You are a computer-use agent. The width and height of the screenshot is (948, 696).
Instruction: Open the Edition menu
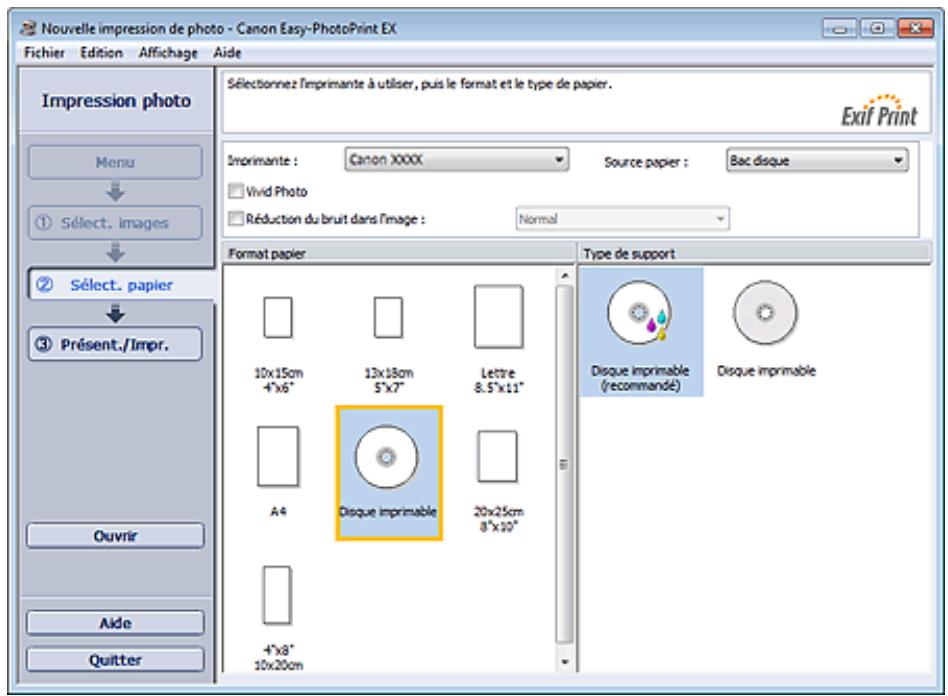click(102, 53)
